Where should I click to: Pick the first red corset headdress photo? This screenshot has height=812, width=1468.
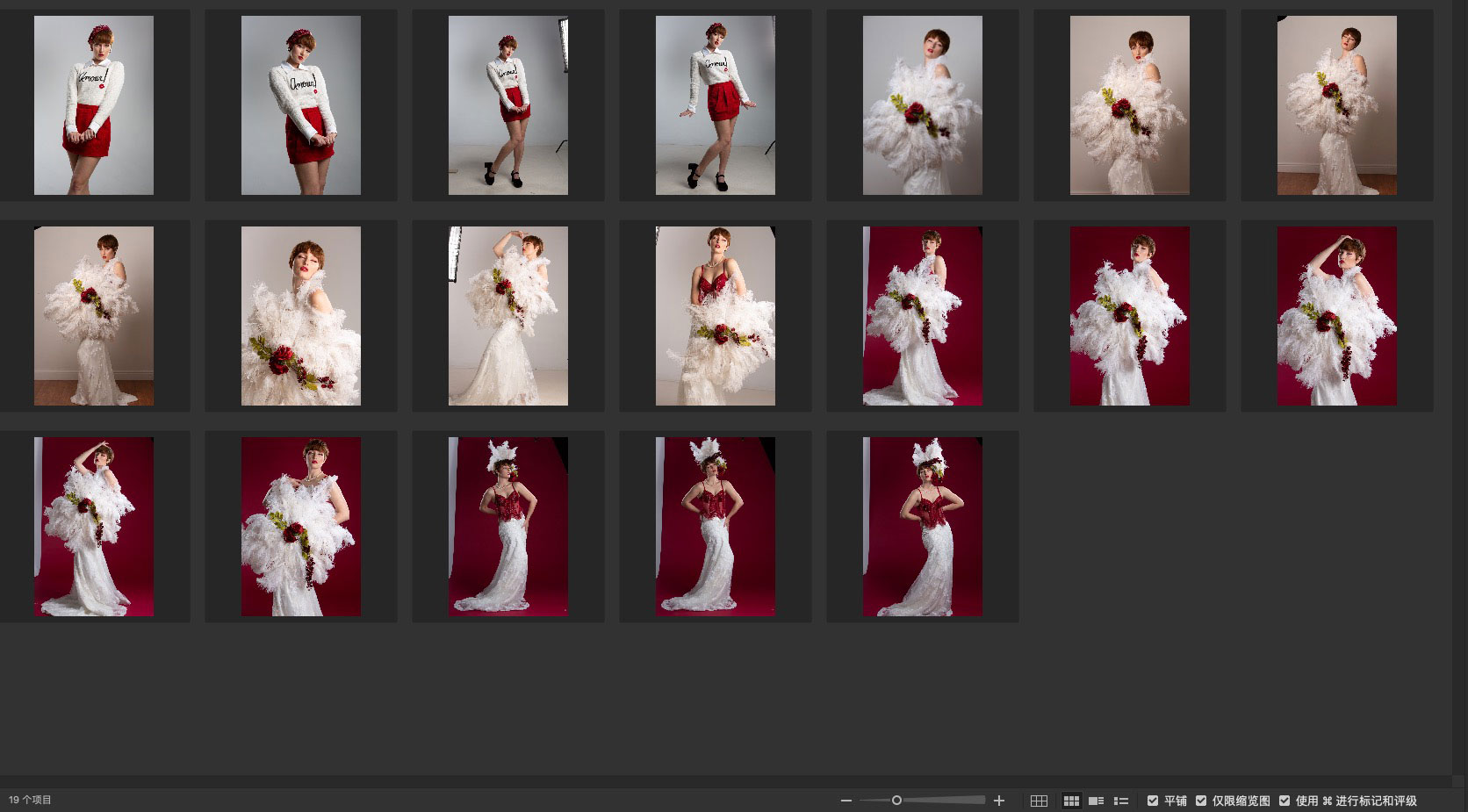tap(507, 527)
